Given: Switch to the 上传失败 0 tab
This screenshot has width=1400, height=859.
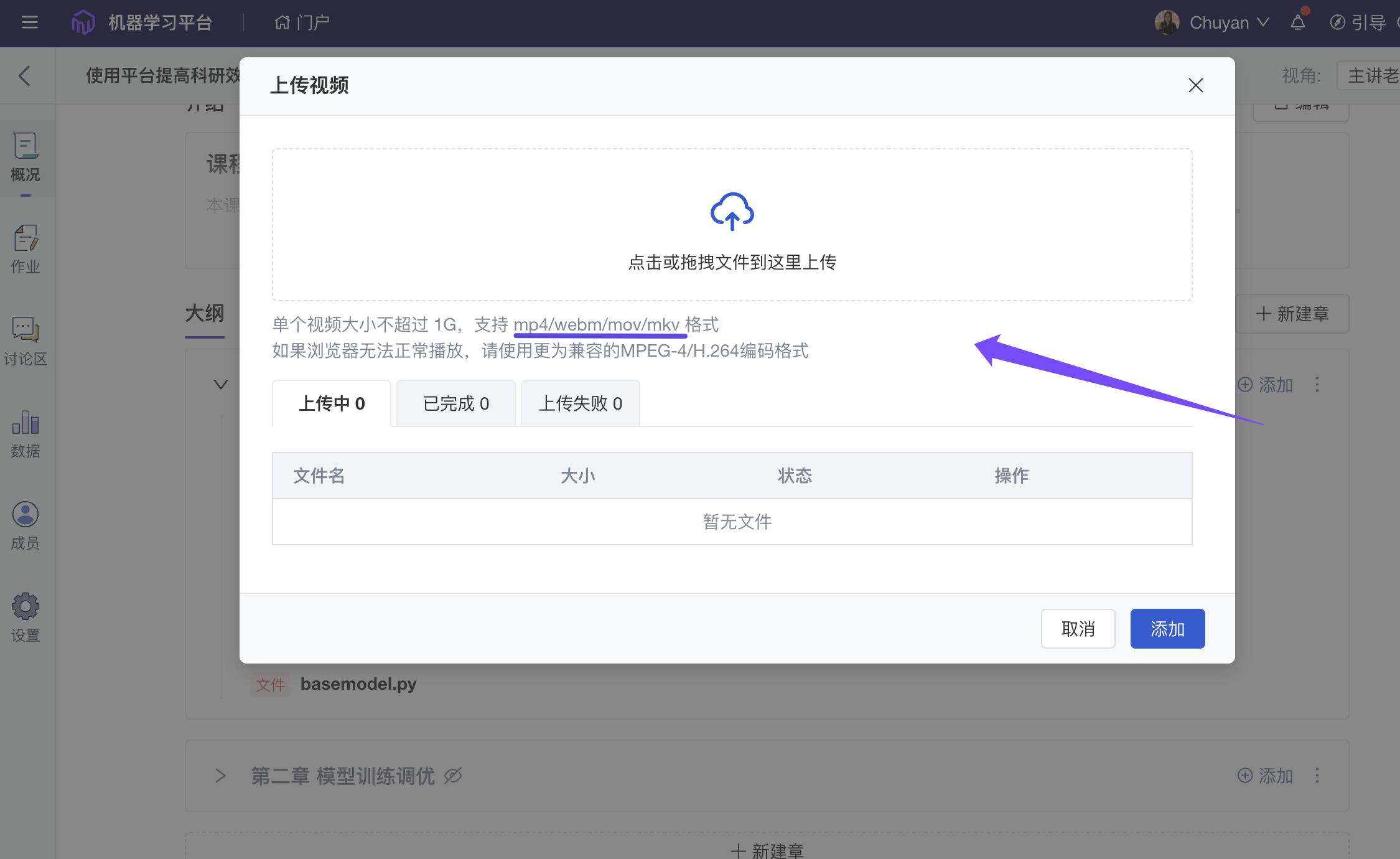Looking at the screenshot, I should 580,403.
